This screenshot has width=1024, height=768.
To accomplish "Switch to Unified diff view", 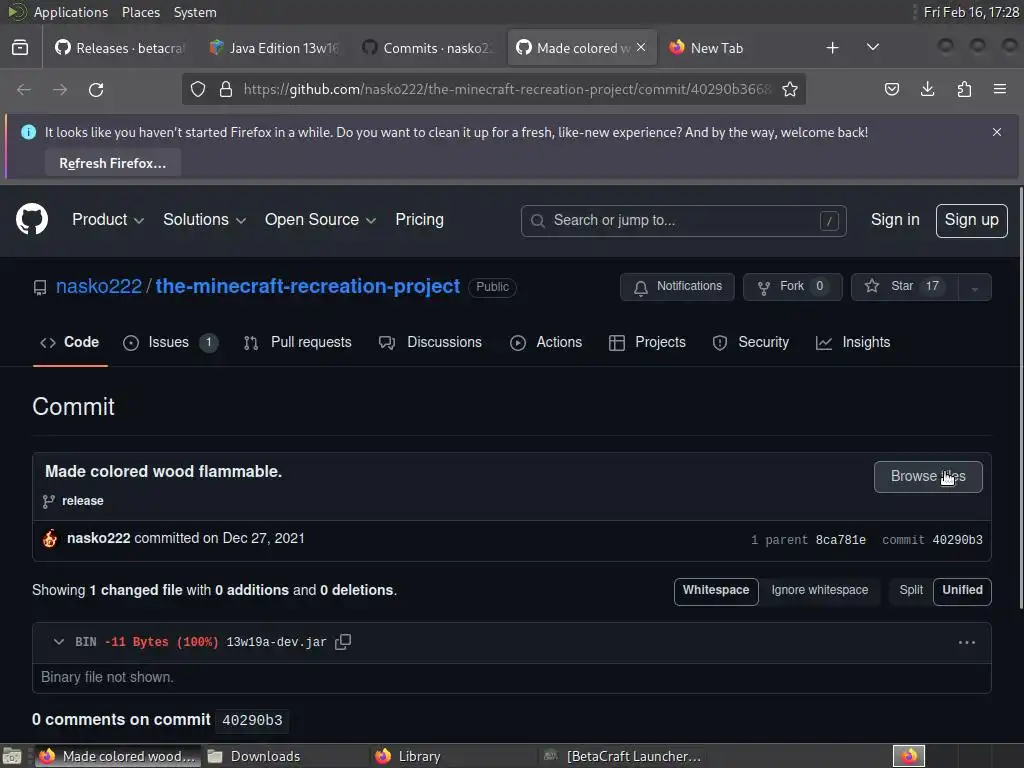I will click(x=962, y=591).
